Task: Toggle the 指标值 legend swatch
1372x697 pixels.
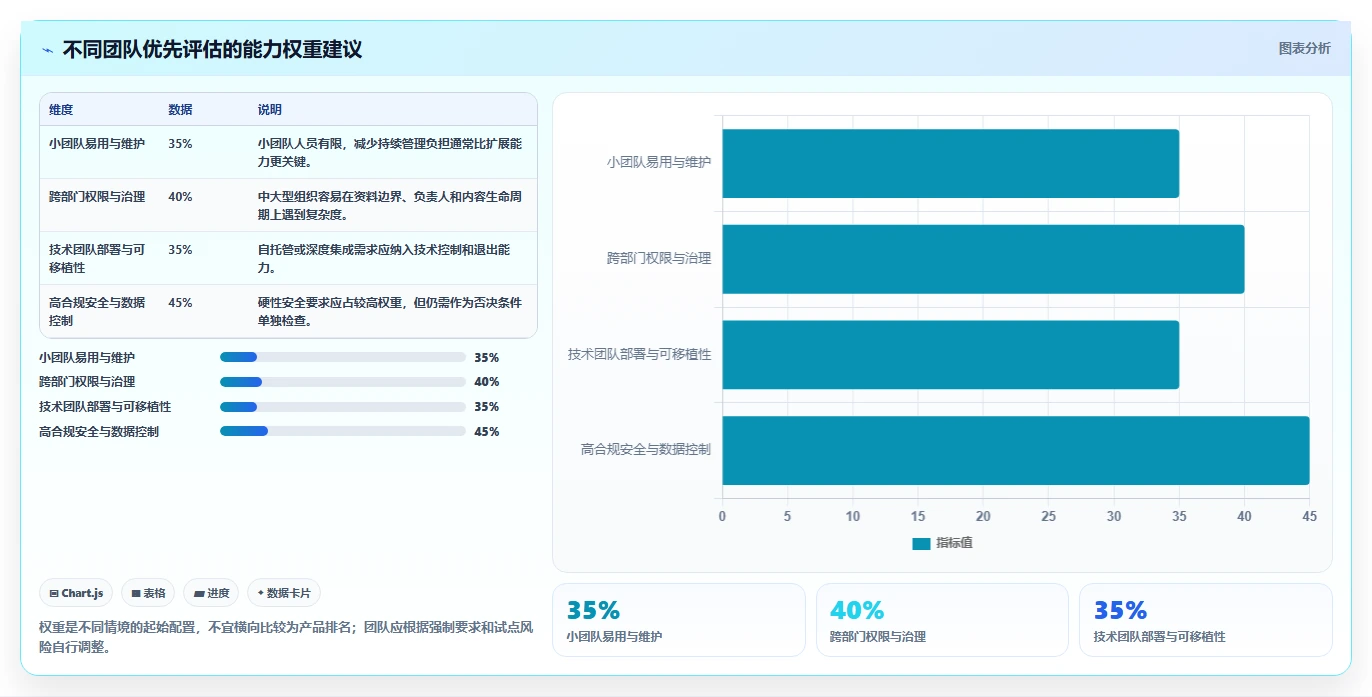Action: (921, 543)
